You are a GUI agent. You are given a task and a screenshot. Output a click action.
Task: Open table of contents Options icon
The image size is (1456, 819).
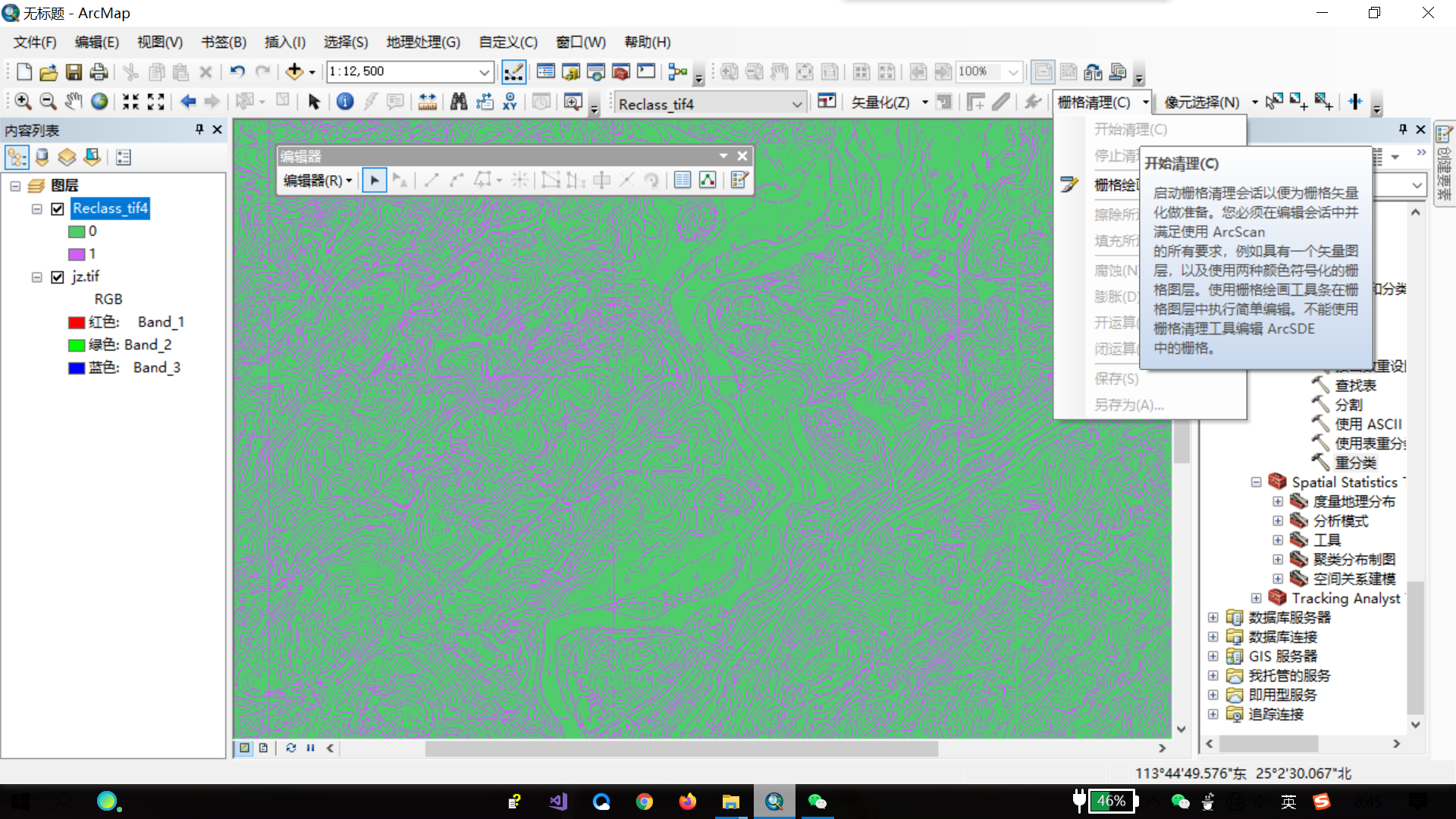pyautogui.click(x=124, y=158)
